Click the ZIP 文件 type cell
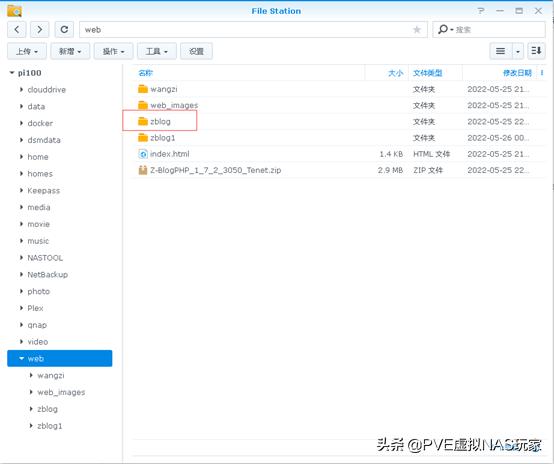Image resolution: width=554 pixels, height=464 pixels. tap(428, 170)
